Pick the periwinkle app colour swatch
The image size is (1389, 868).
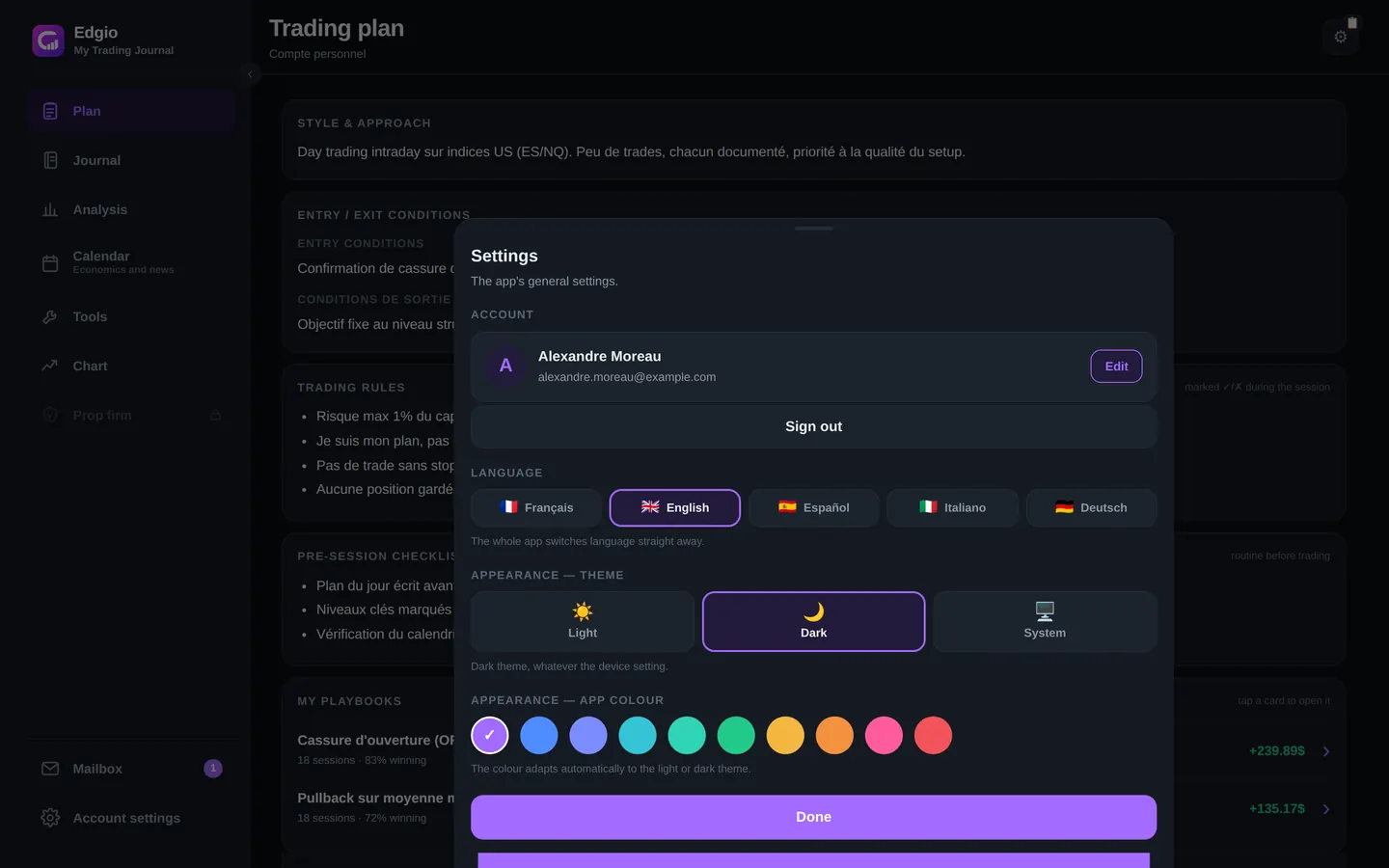pos(588,735)
